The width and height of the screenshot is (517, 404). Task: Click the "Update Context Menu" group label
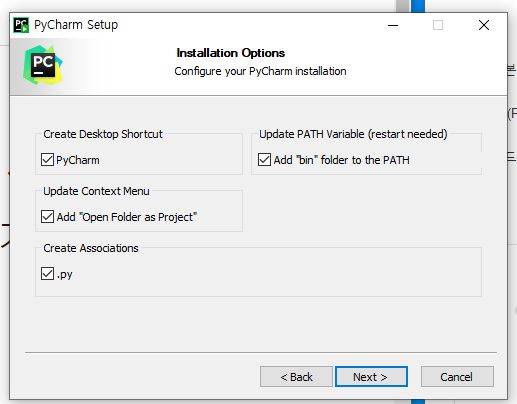point(96,191)
